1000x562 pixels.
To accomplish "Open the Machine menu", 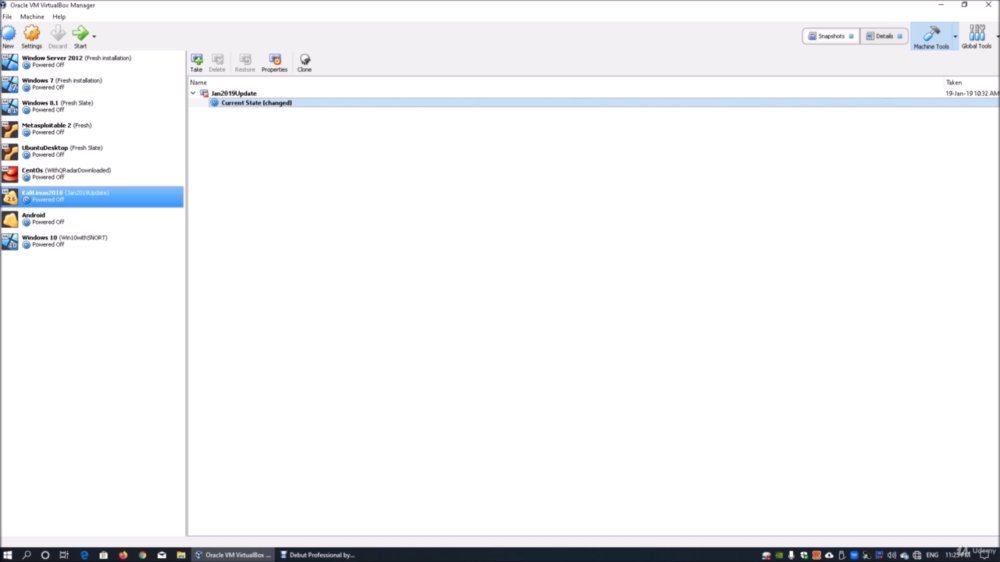I will click(x=32, y=17).
